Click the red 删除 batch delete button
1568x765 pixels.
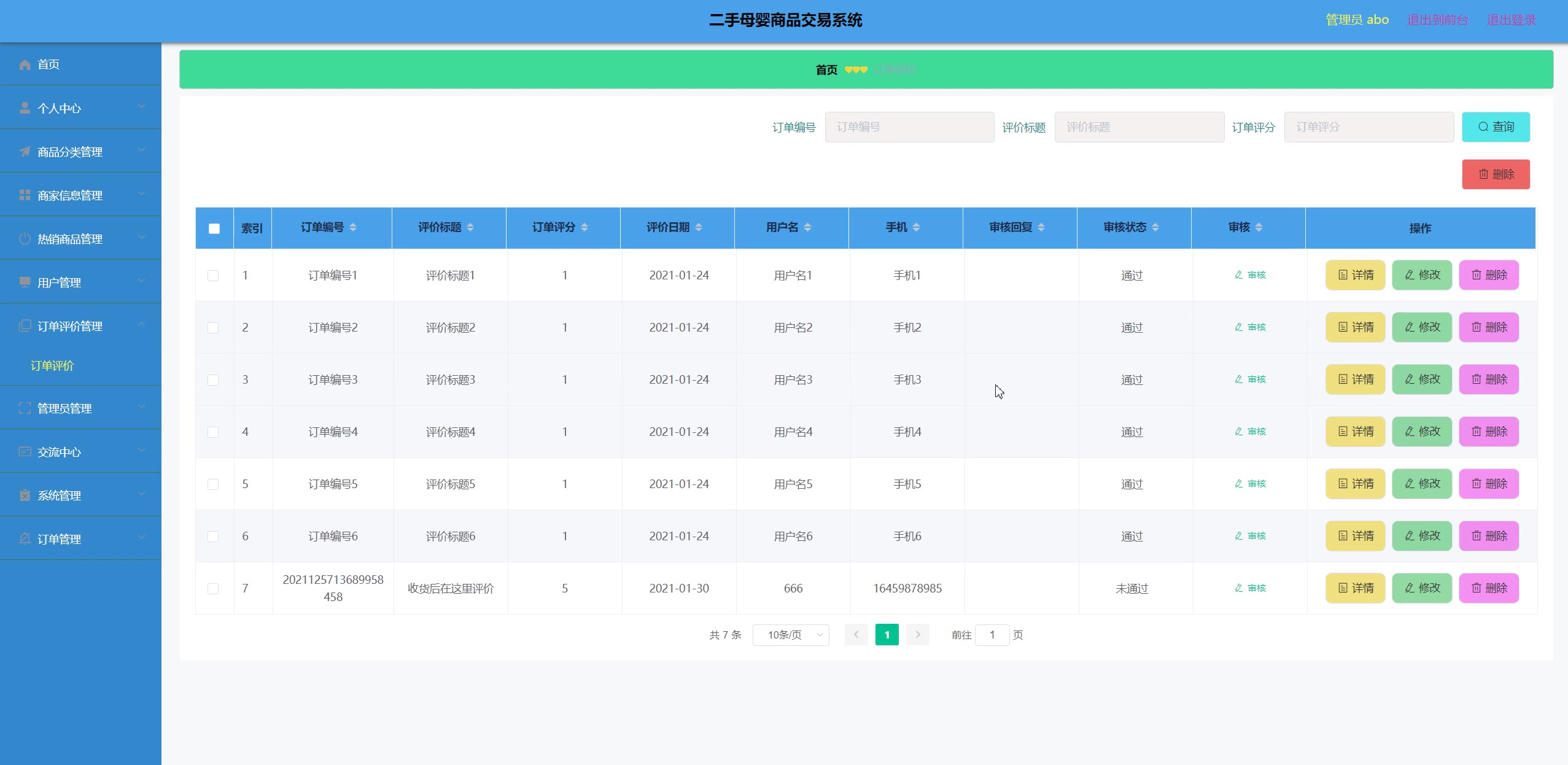pyautogui.click(x=1496, y=174)
